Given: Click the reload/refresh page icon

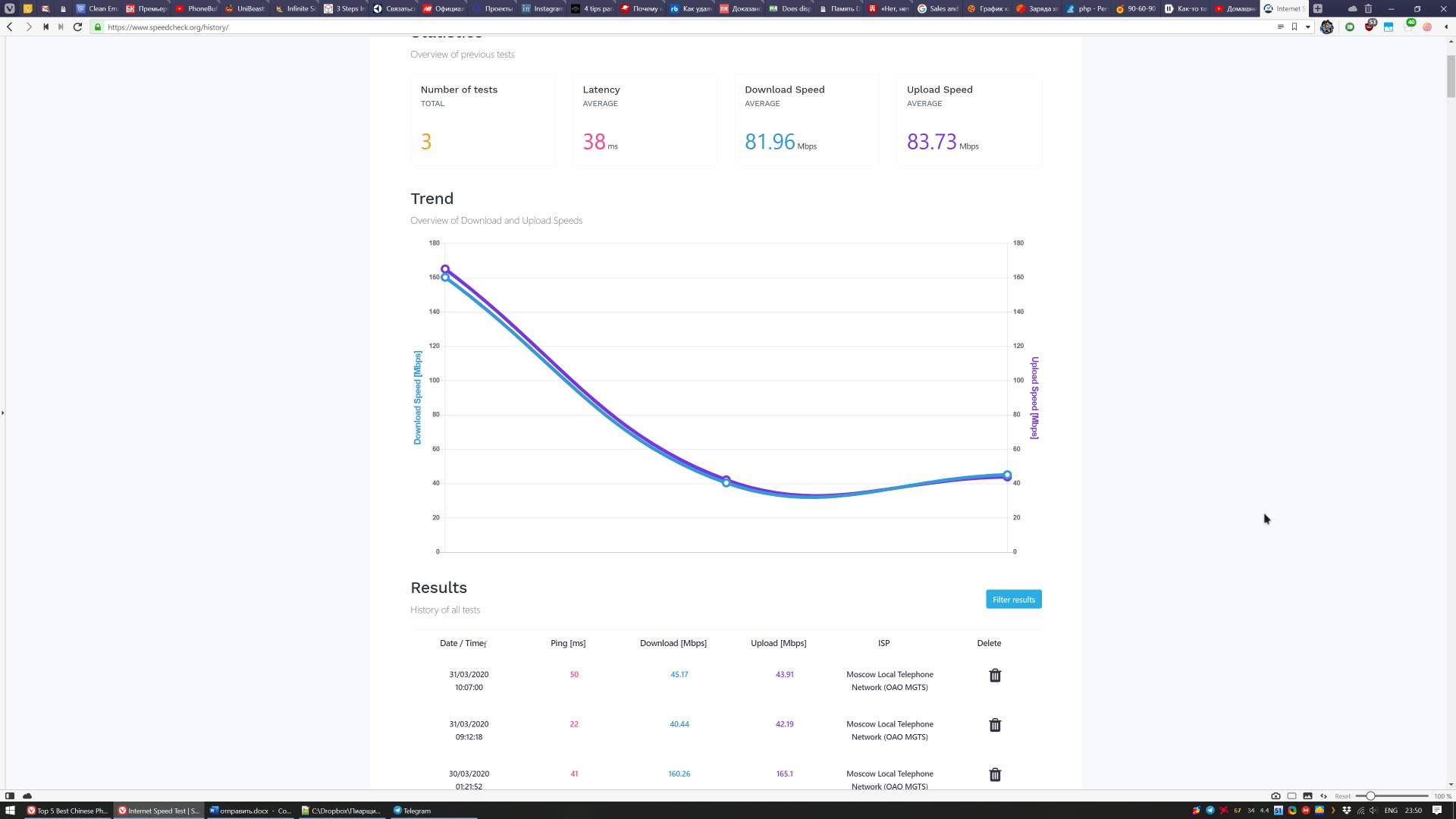Looking at the screenshot, I should [x=78, y=27].
